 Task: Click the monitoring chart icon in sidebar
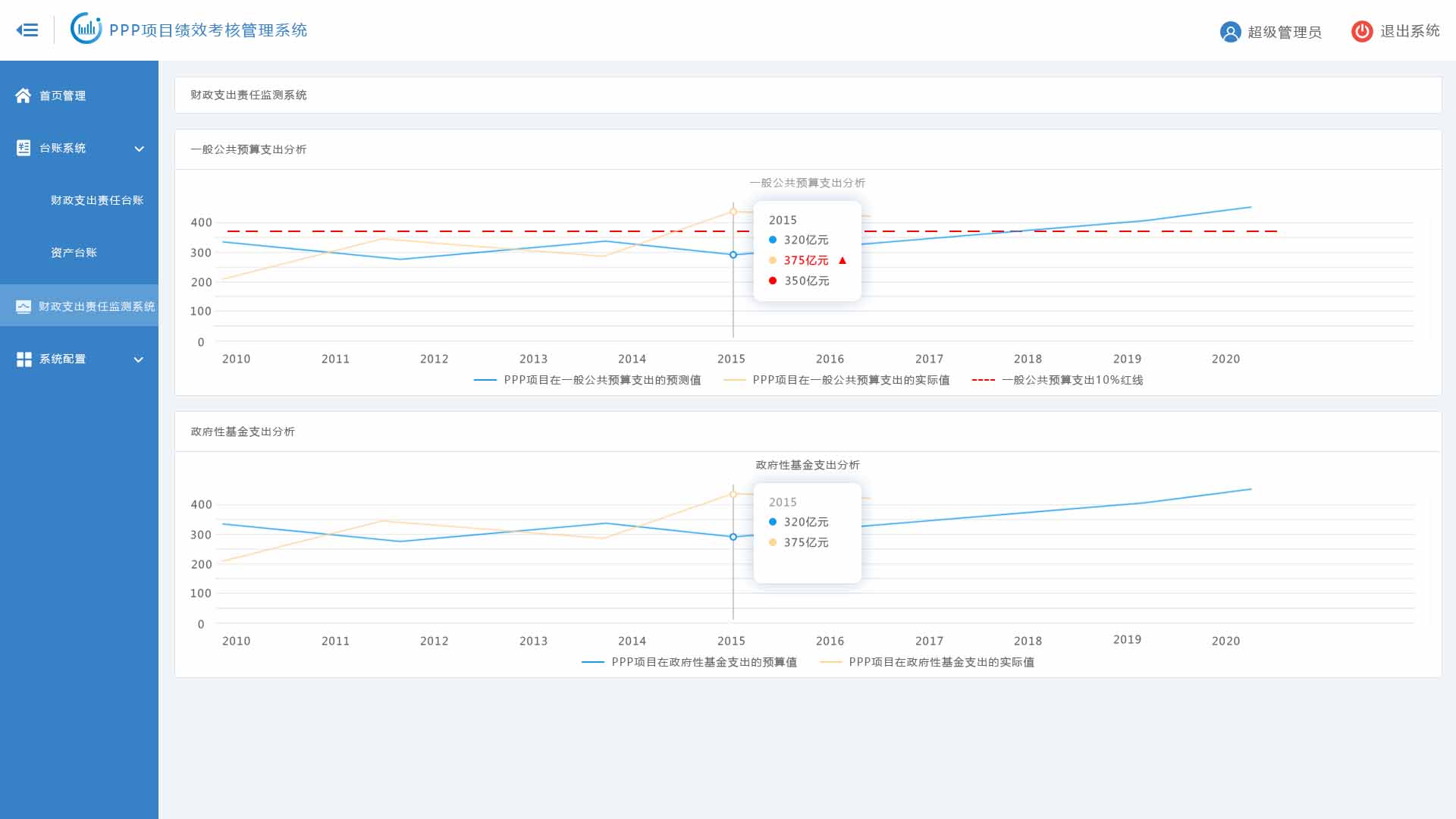[x=24, y=306]
